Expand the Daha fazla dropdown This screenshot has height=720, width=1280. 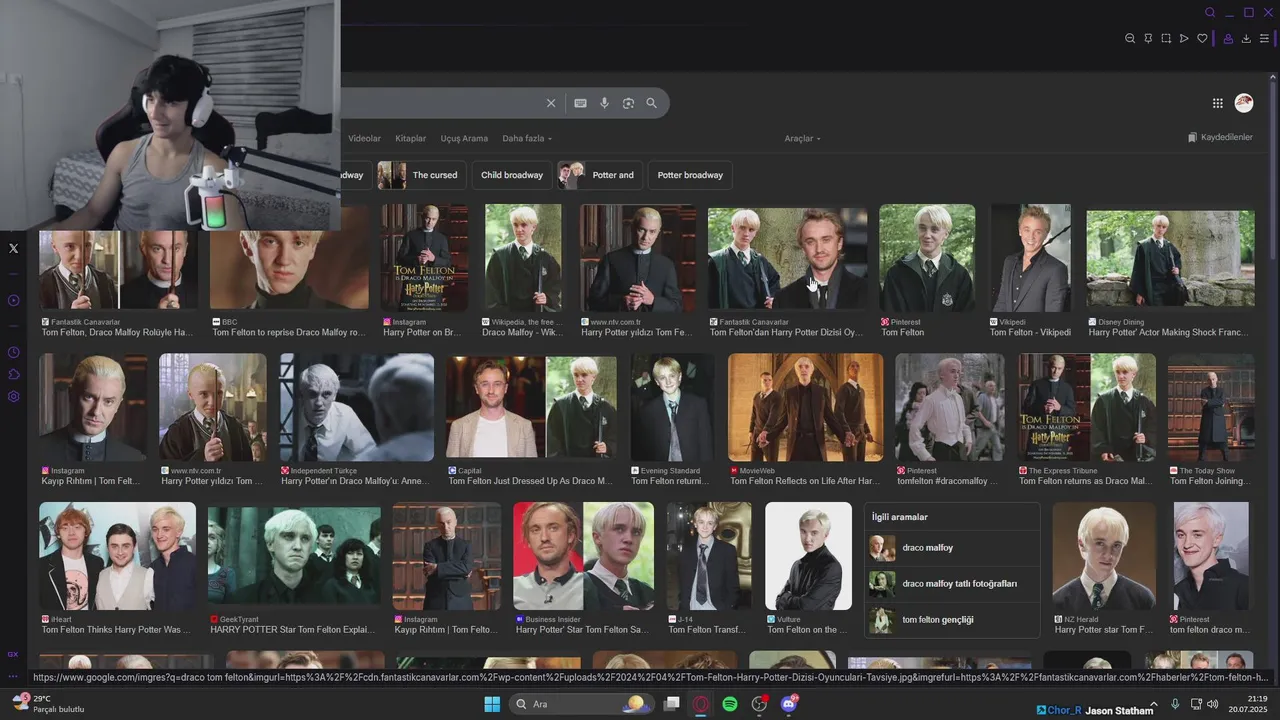526,138
